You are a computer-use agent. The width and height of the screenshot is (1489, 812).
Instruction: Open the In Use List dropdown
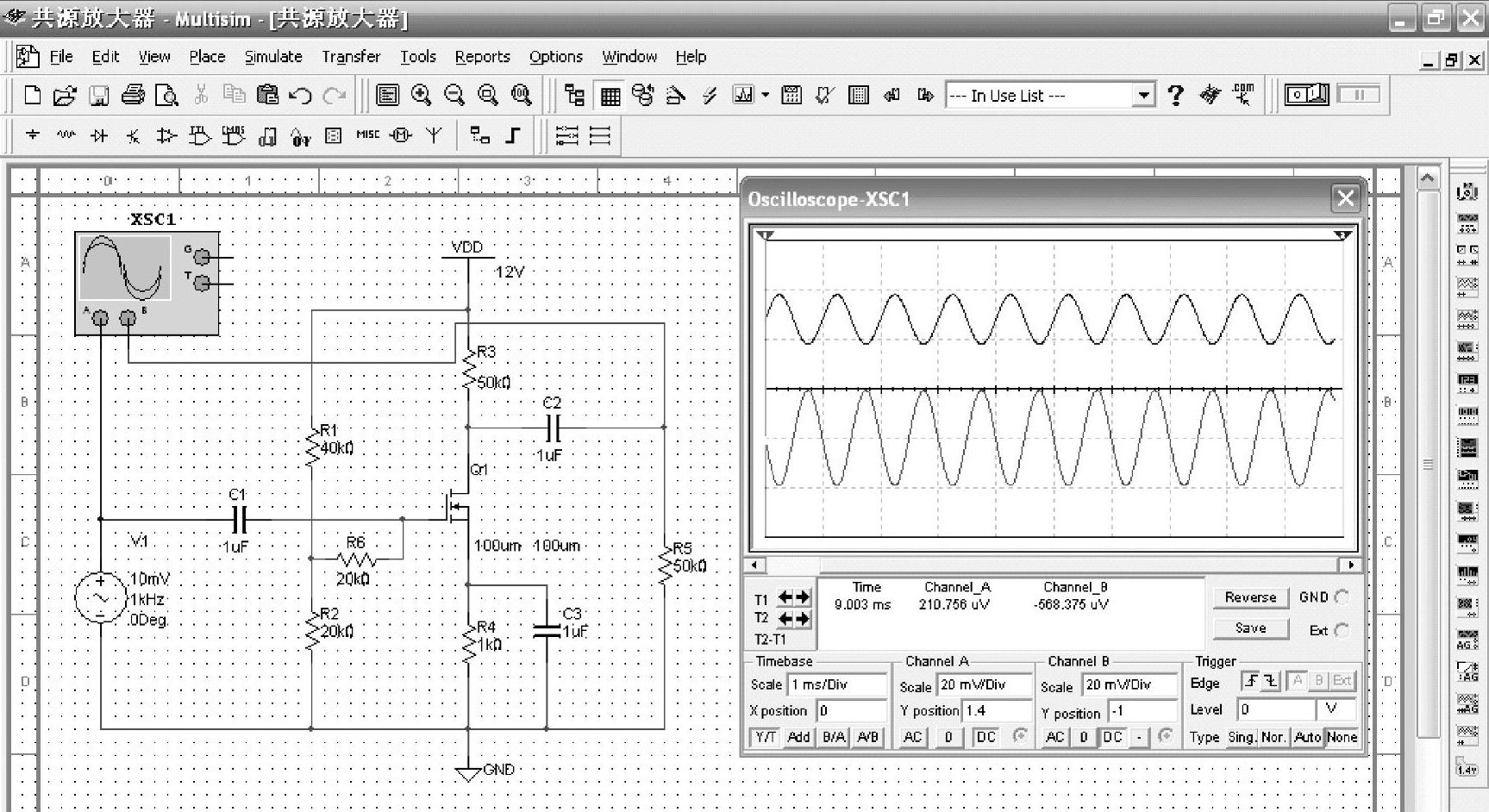click(x=1143, y=95)
